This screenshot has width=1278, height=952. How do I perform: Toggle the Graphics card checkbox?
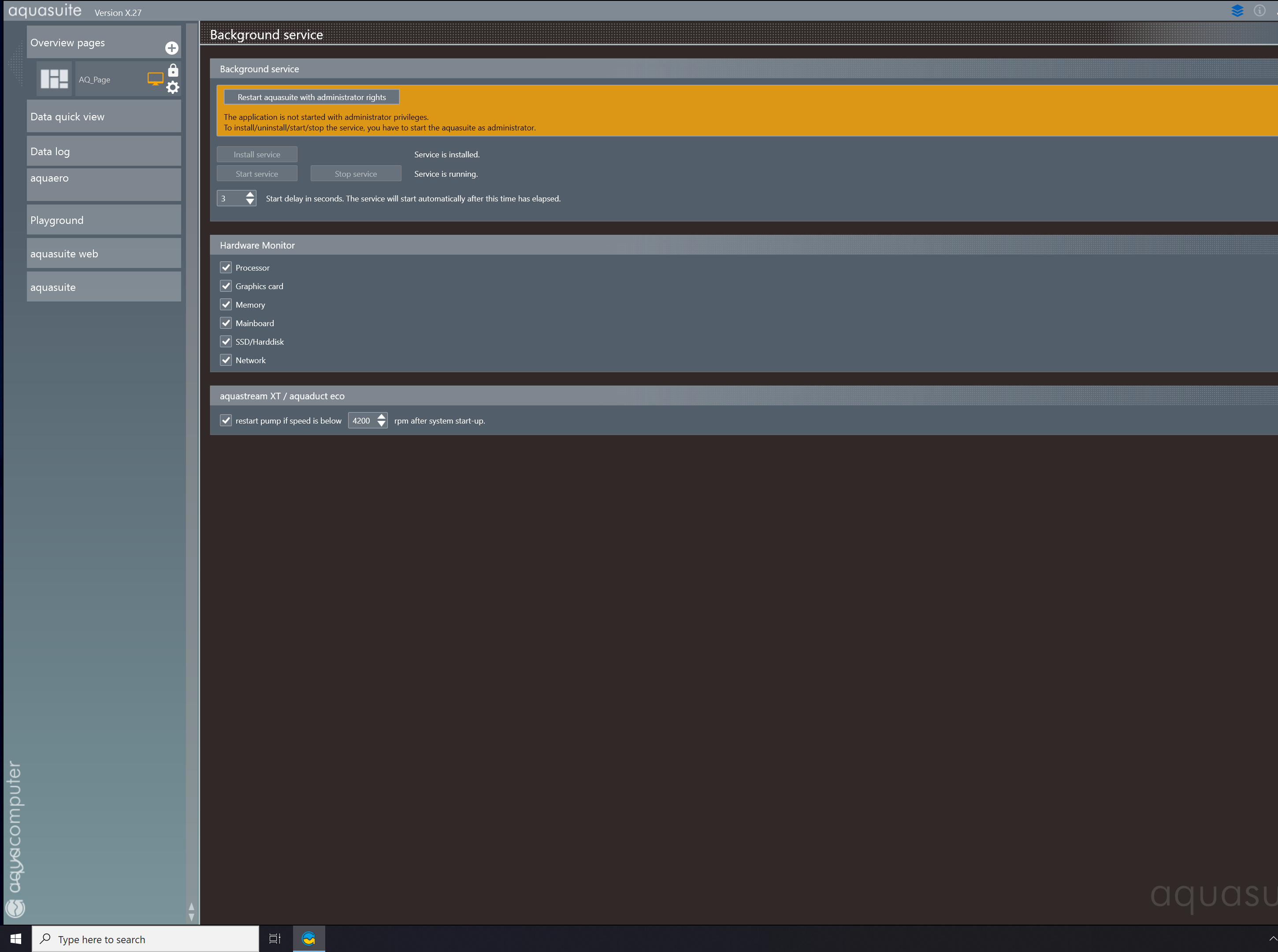226,286
